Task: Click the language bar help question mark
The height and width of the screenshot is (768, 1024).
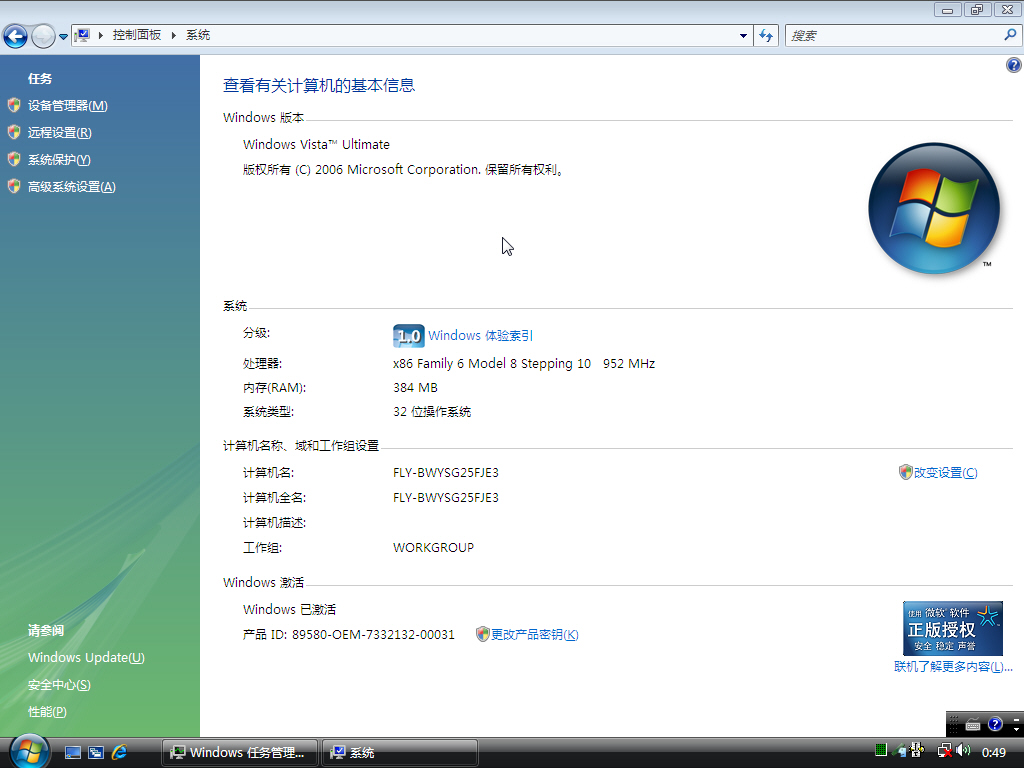Action: [x=995, y=724]
